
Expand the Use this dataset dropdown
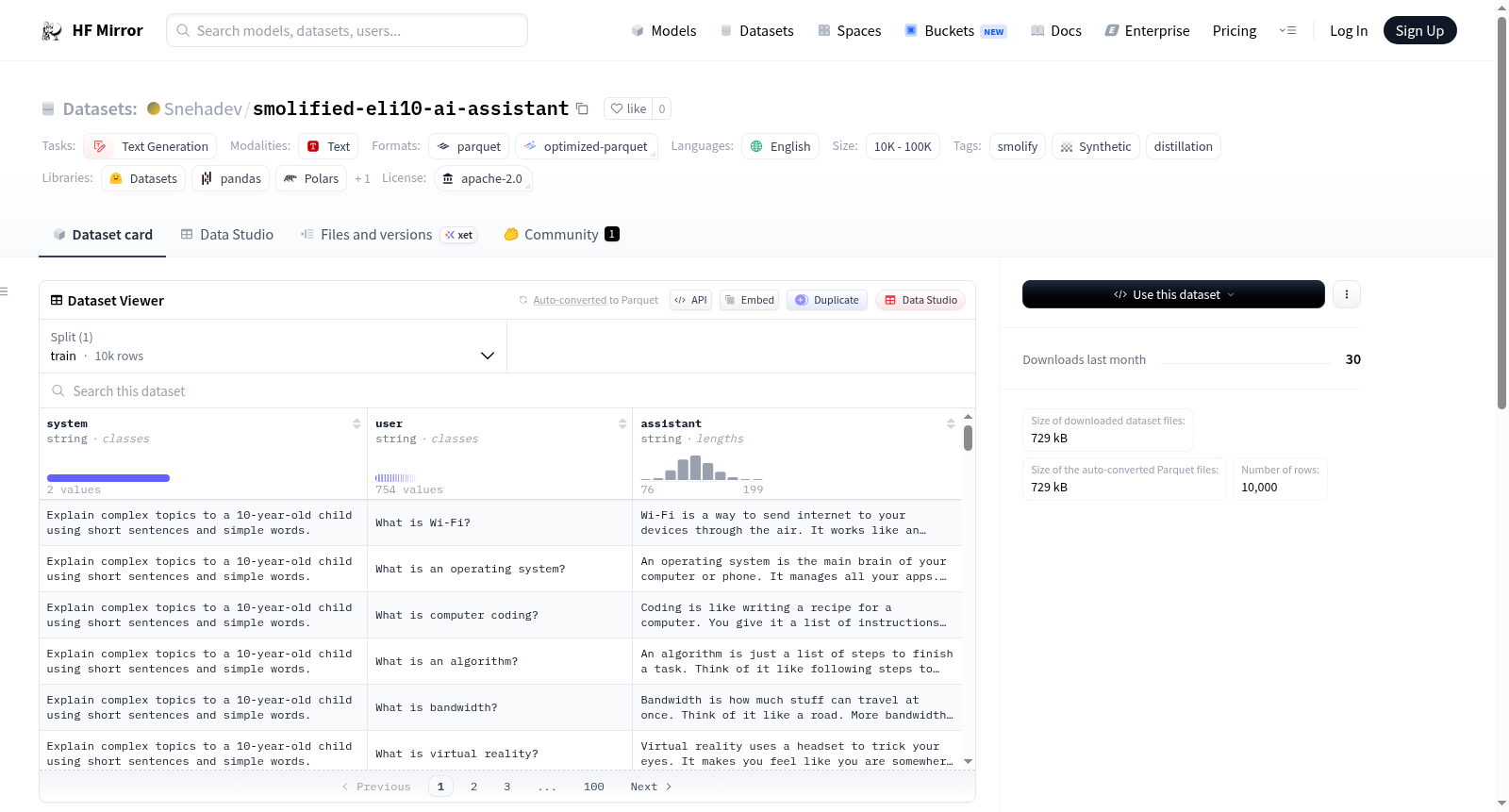1173,294
